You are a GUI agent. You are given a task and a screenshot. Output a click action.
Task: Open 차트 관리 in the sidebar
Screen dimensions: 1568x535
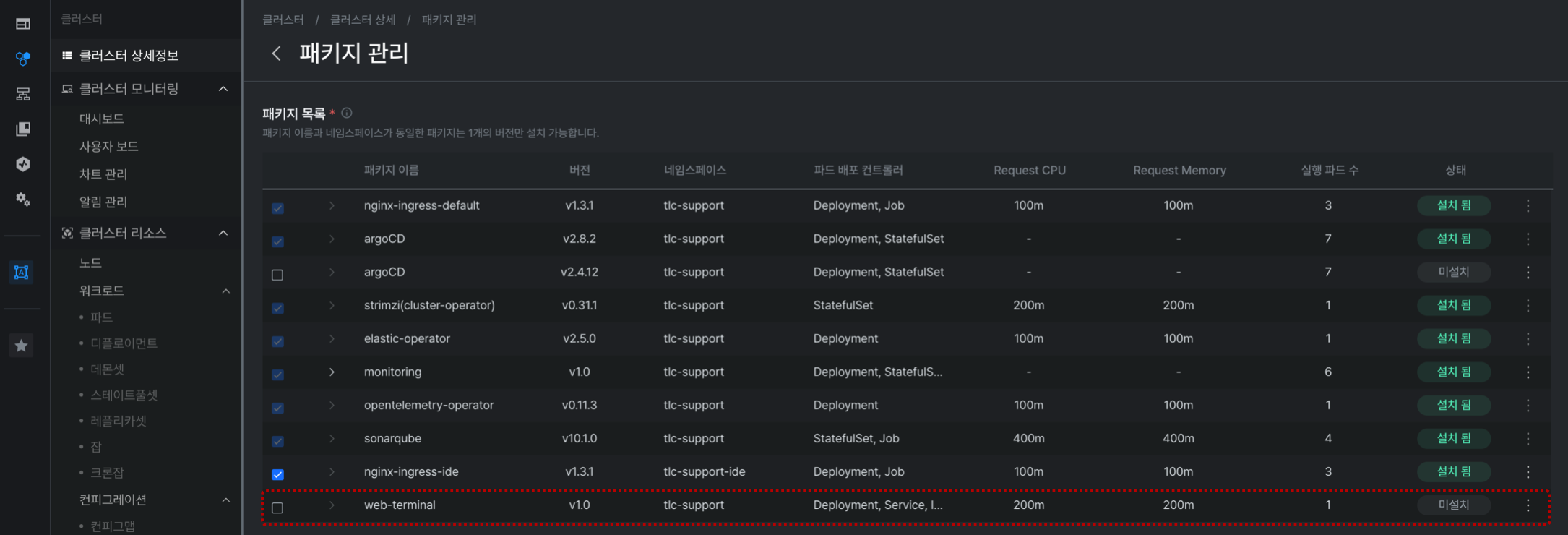click(x=103, y=174)
